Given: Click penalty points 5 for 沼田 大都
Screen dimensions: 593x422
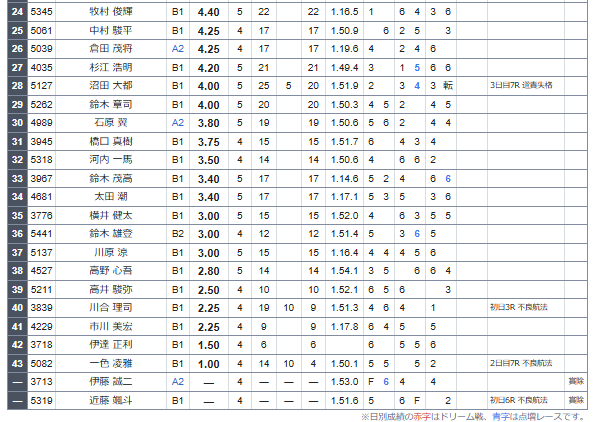Looking at the screenshot, I should pos(289,86).
